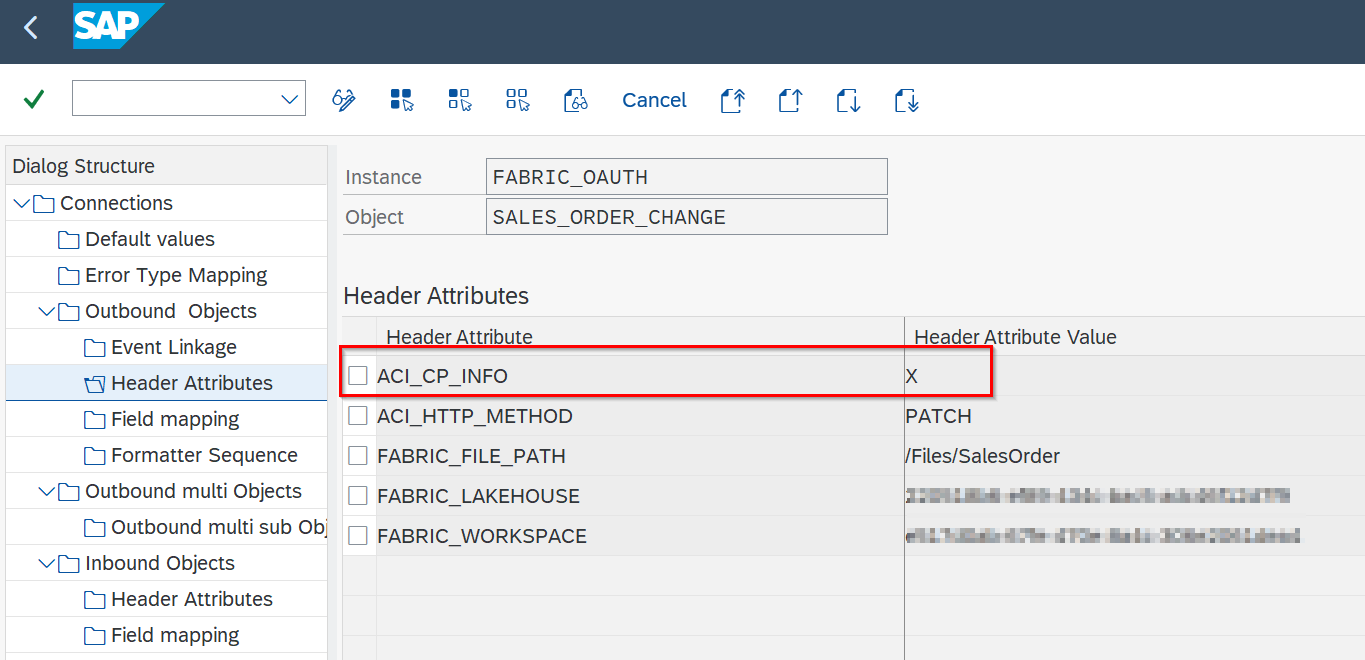Go to previous page icon
Viewport: 1365px width, 660px height.
coord(790,99)
